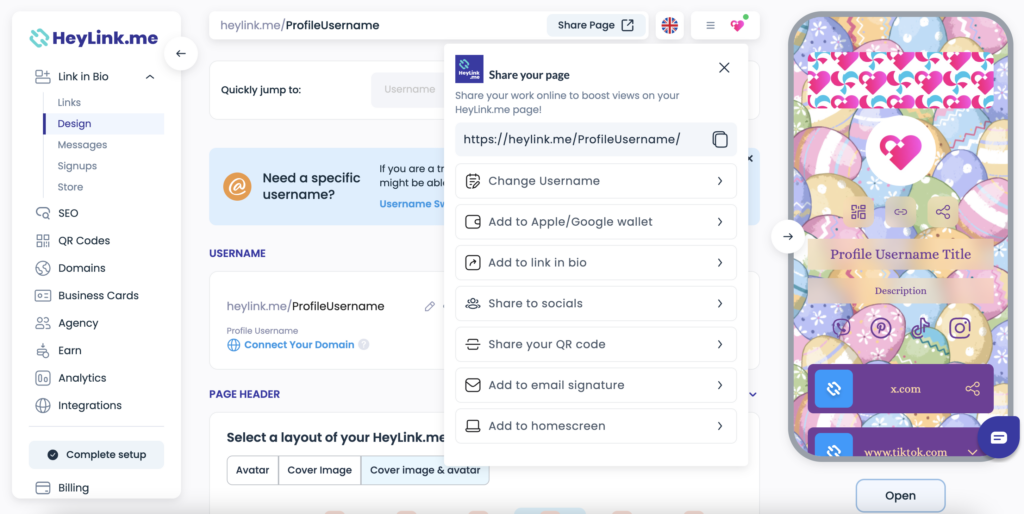1024x514 pixels.
Task: Click help icon next to Connect Your Domain
Action: [364, 344]
